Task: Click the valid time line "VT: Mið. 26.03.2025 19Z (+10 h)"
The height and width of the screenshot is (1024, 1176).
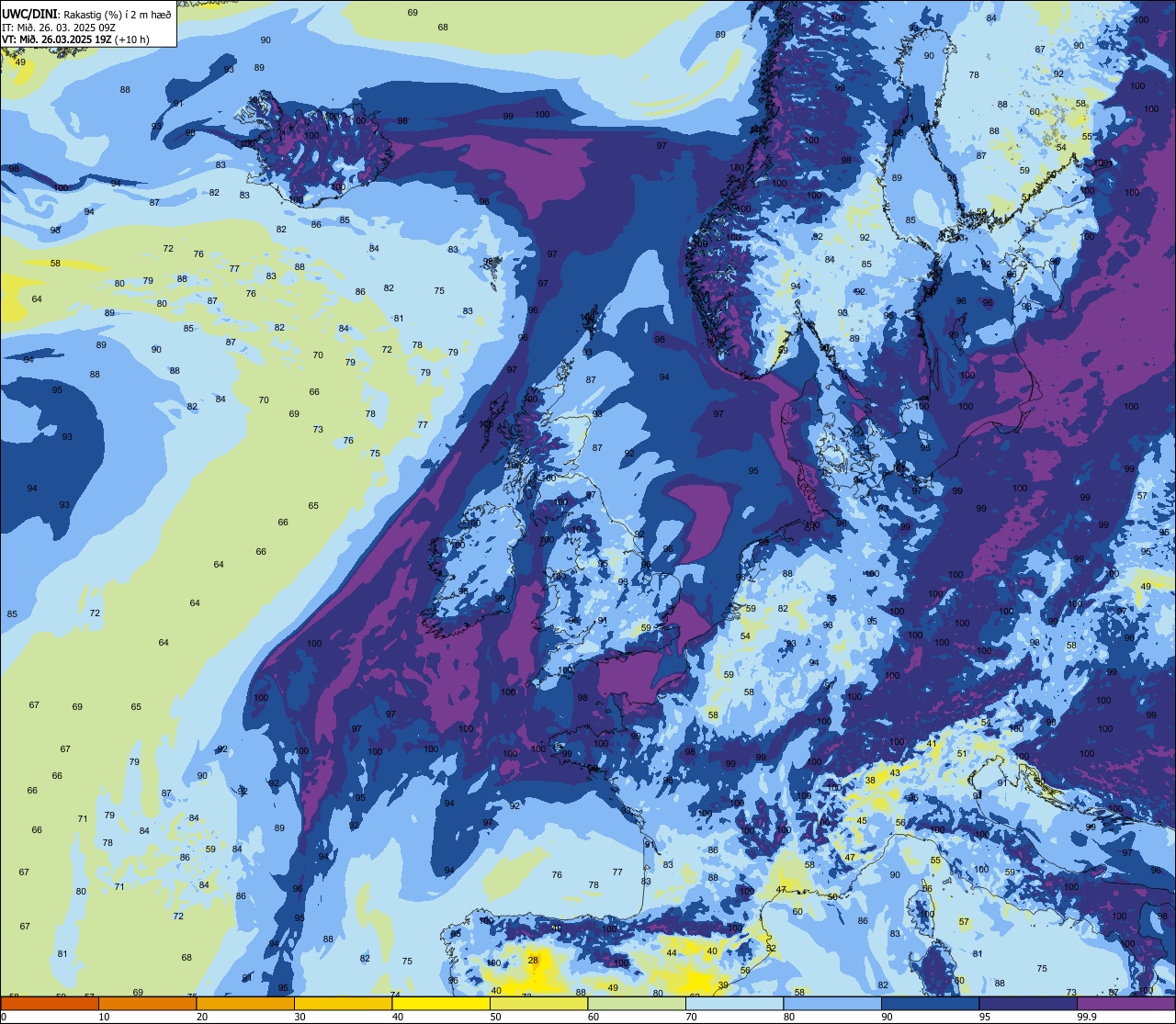Action: tap(75, 39)
